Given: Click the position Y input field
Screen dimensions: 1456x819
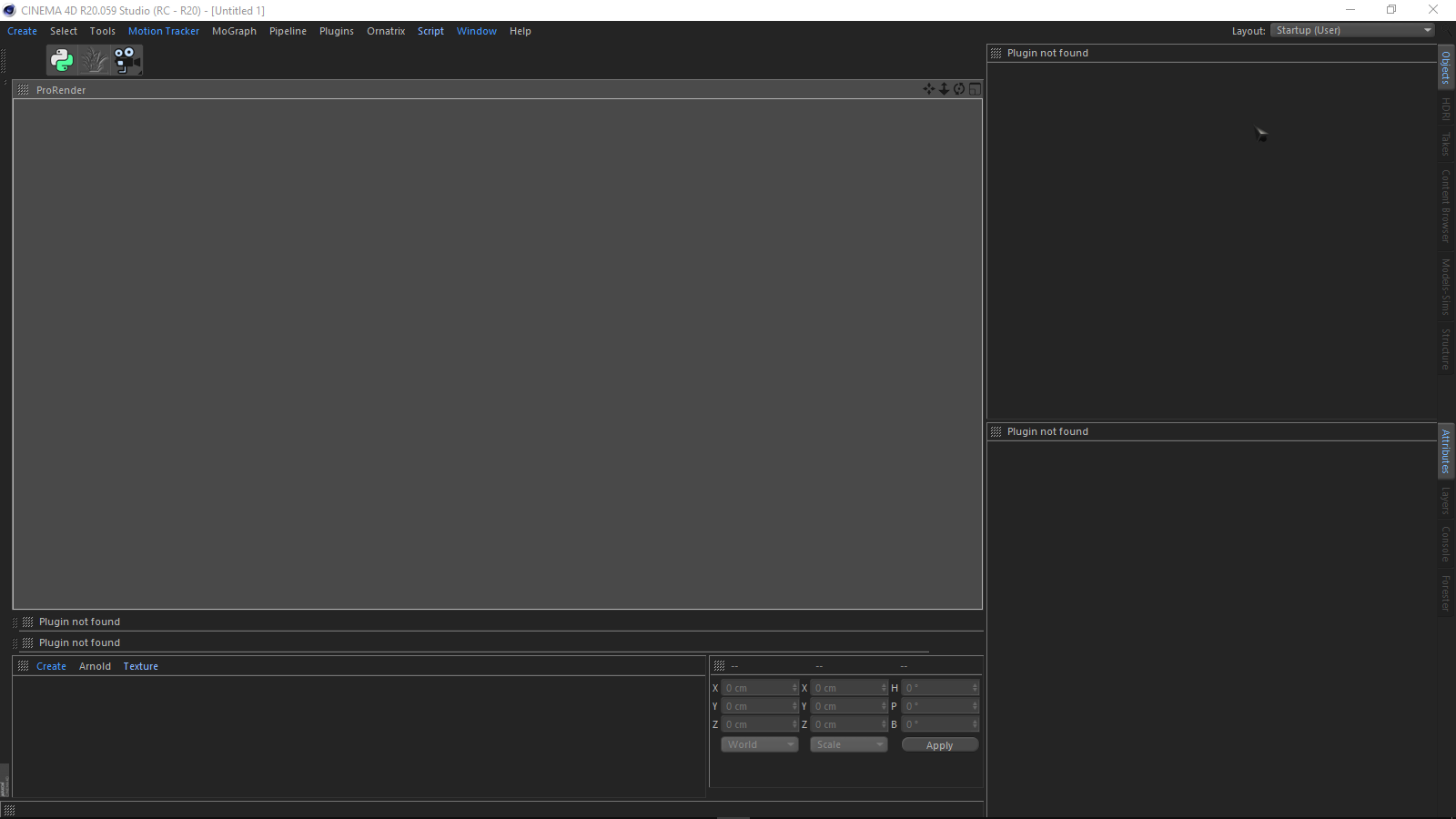Looking at the screenshot, I should coord(760,706).
